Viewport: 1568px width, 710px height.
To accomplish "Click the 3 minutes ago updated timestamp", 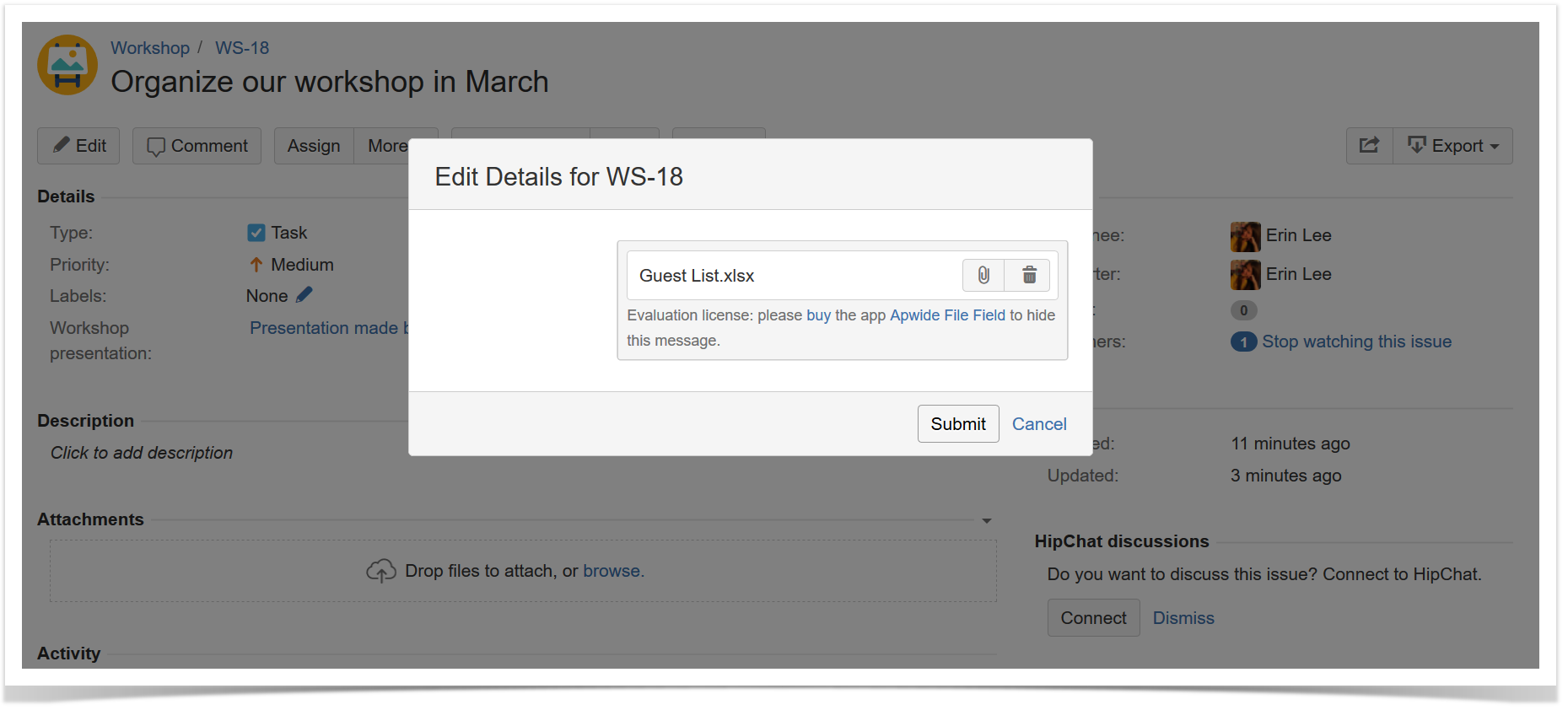I will tap(1285, 476).
